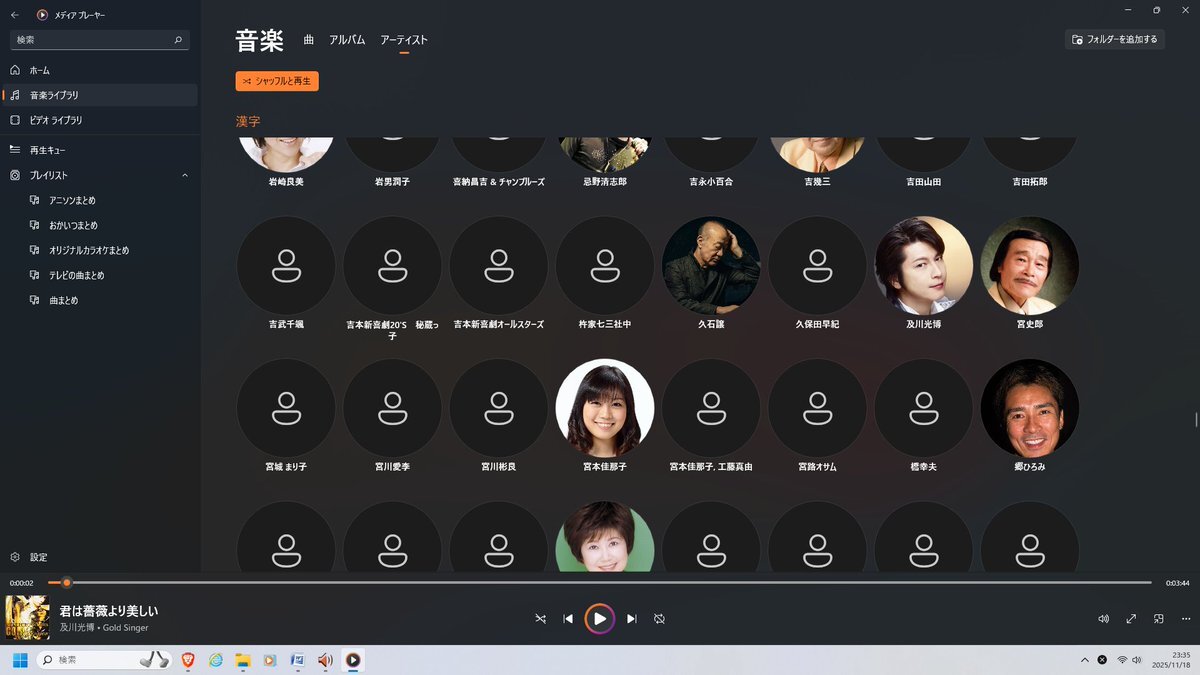The image size is (1200, 675).
Task: Open the 久石譲 artist thumbnail
Action: point(711,266)
